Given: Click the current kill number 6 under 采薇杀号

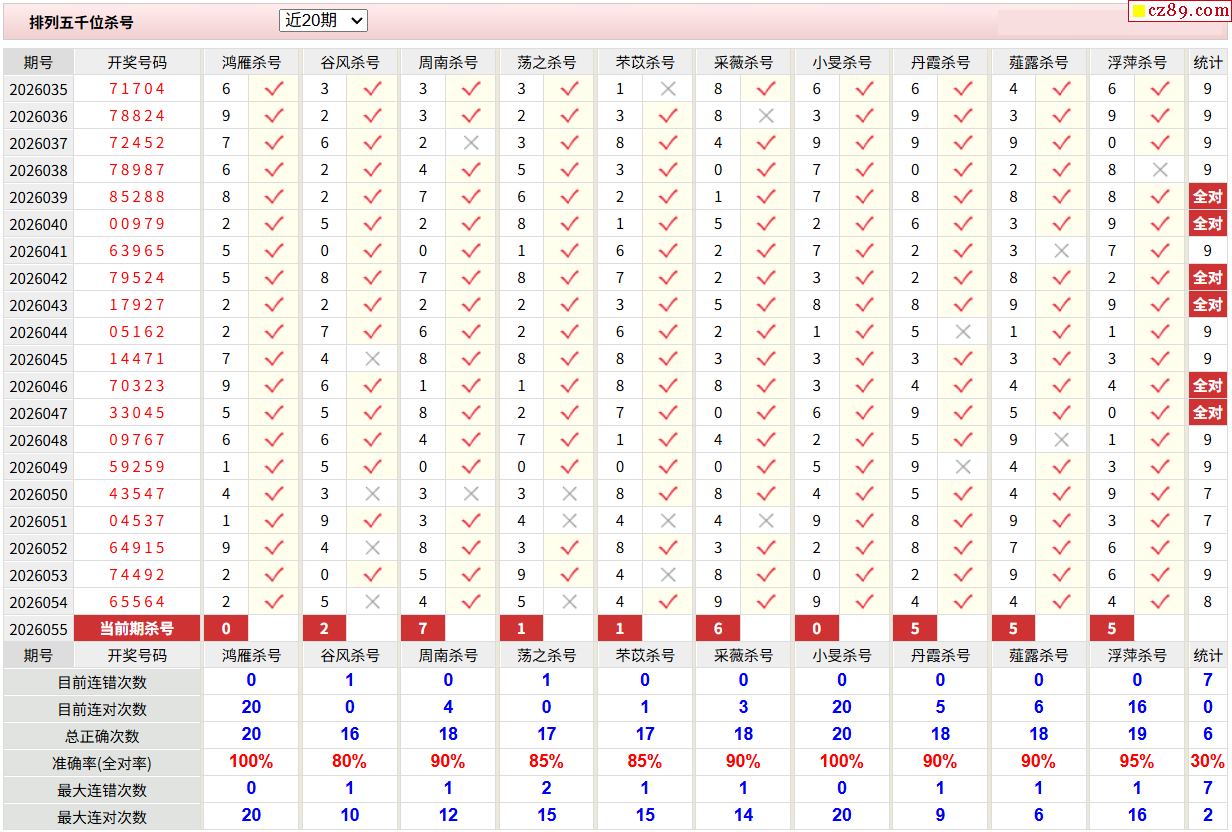Looking at the screenshot, I should pos(718,629).
